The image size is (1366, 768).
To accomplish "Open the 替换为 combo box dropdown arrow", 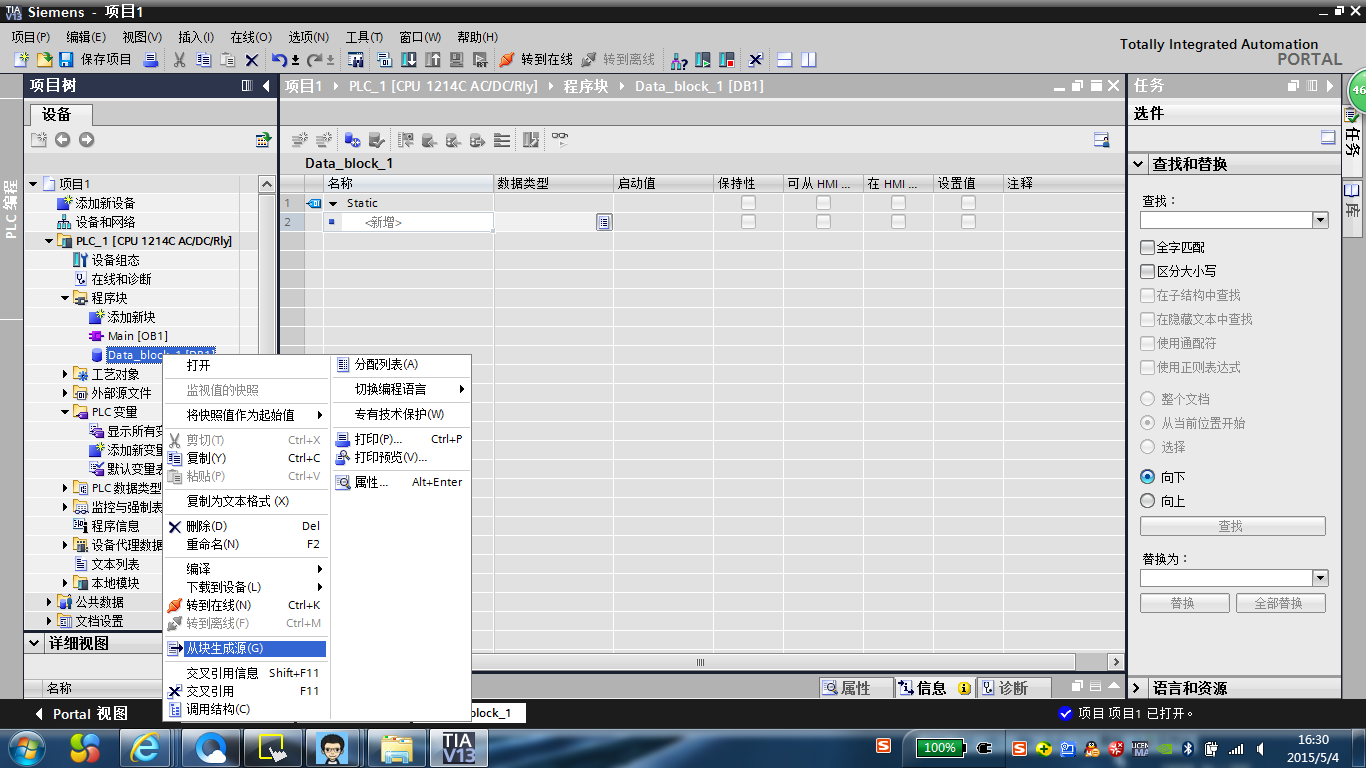I will [1320, 578].
